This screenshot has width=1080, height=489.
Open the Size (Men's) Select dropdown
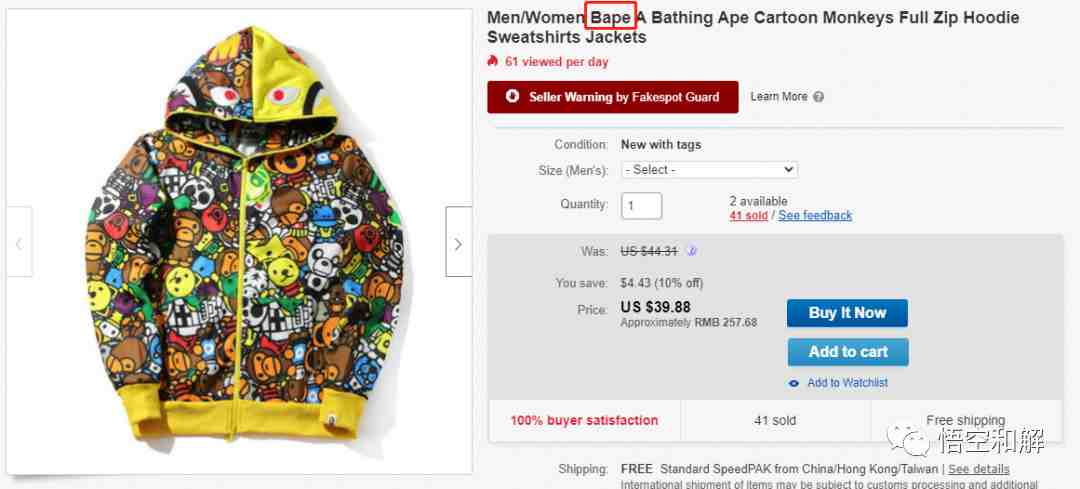tap(709, 169)
